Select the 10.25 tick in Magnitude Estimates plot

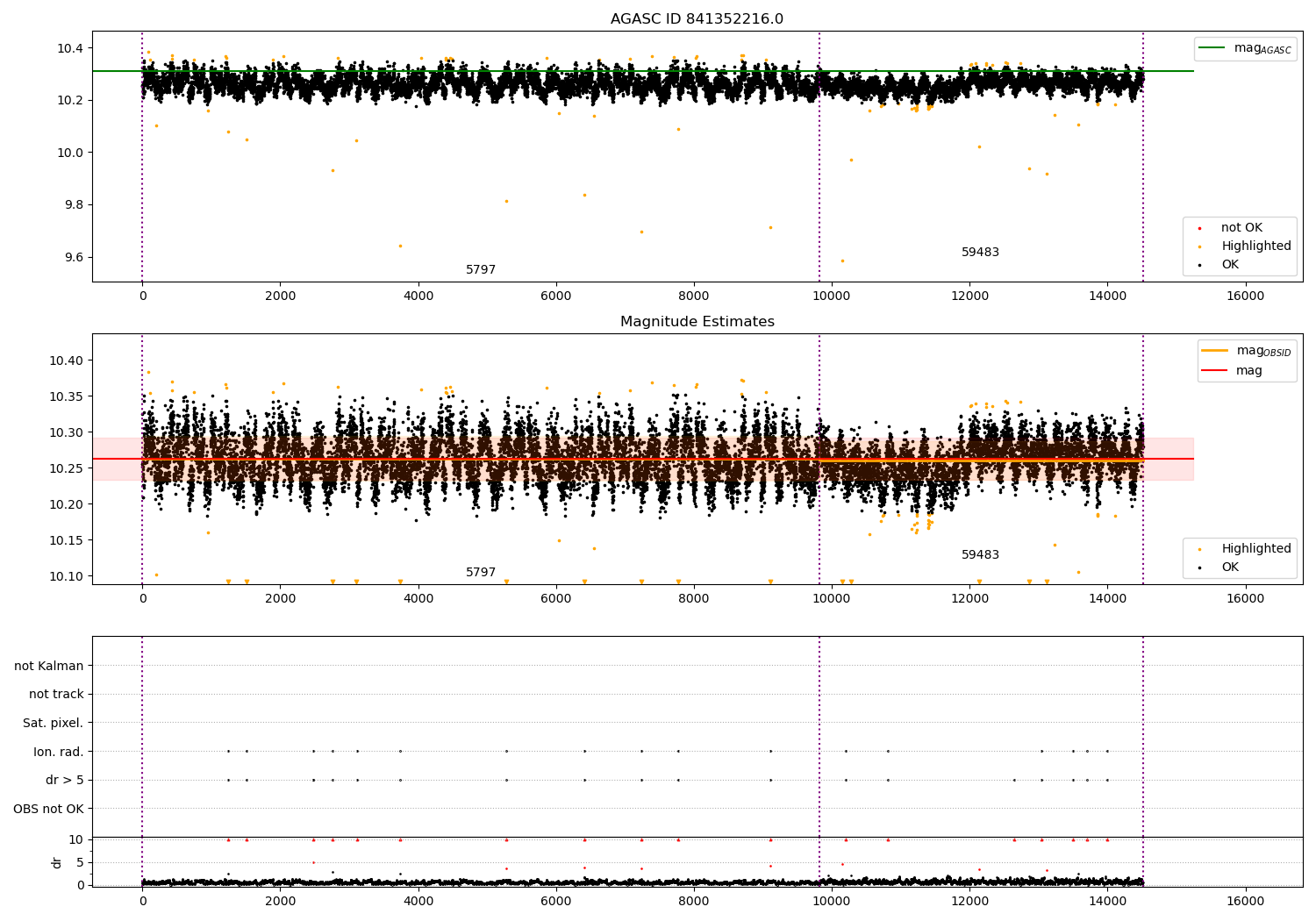[67, 468]
